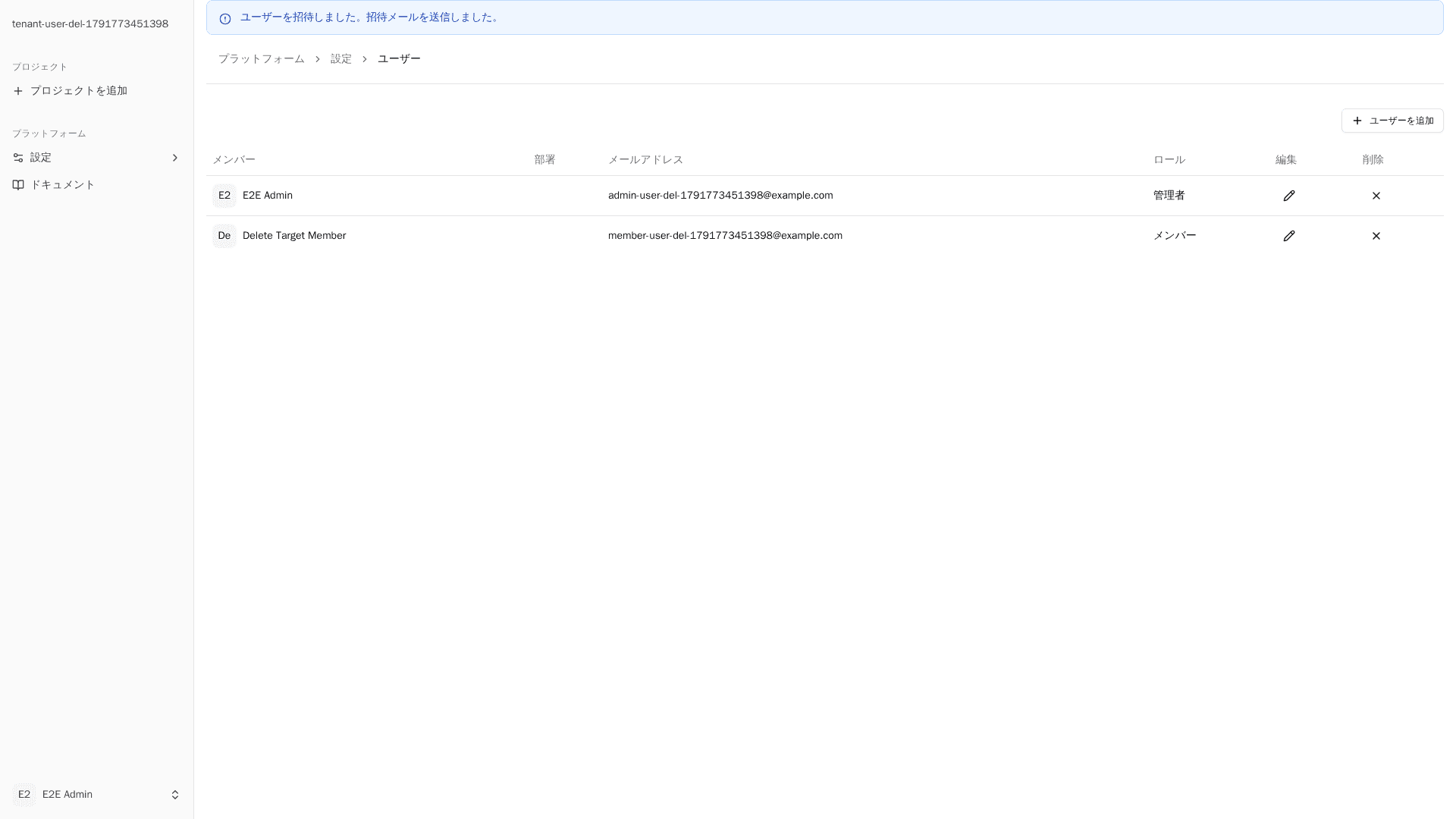
Task: Click the メンバー role of Delete Target Member
Action: (1175, 236)
